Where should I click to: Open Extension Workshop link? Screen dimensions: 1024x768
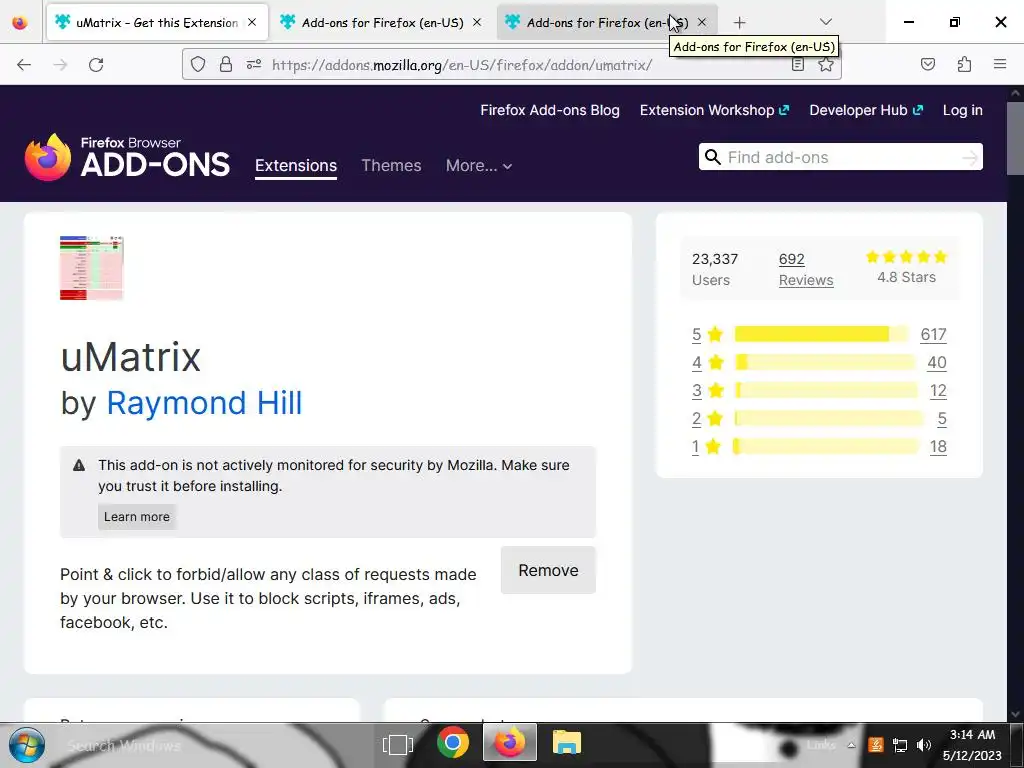coord(714,110)
